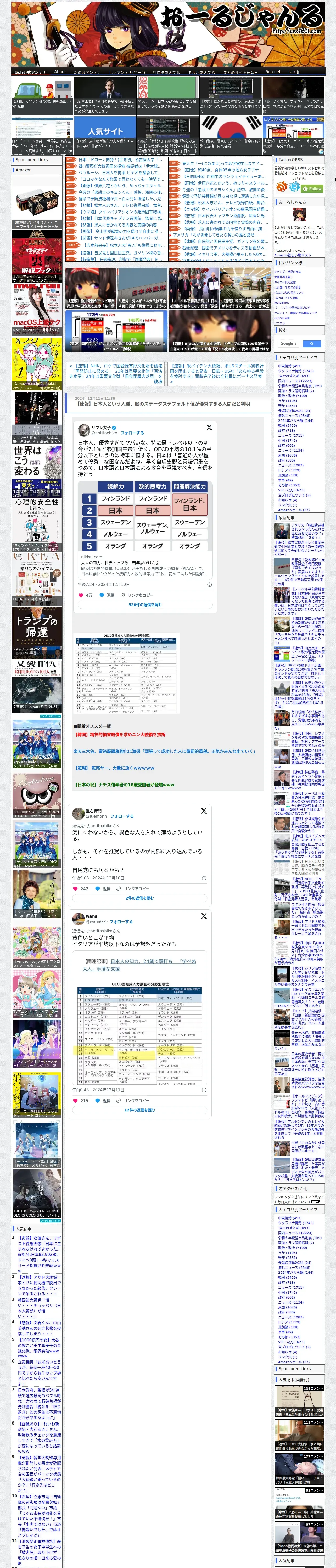This screenshot has height=1568, width=336.
Task: Open the 5ch公式アンテナ nav item
Action: 31,72
